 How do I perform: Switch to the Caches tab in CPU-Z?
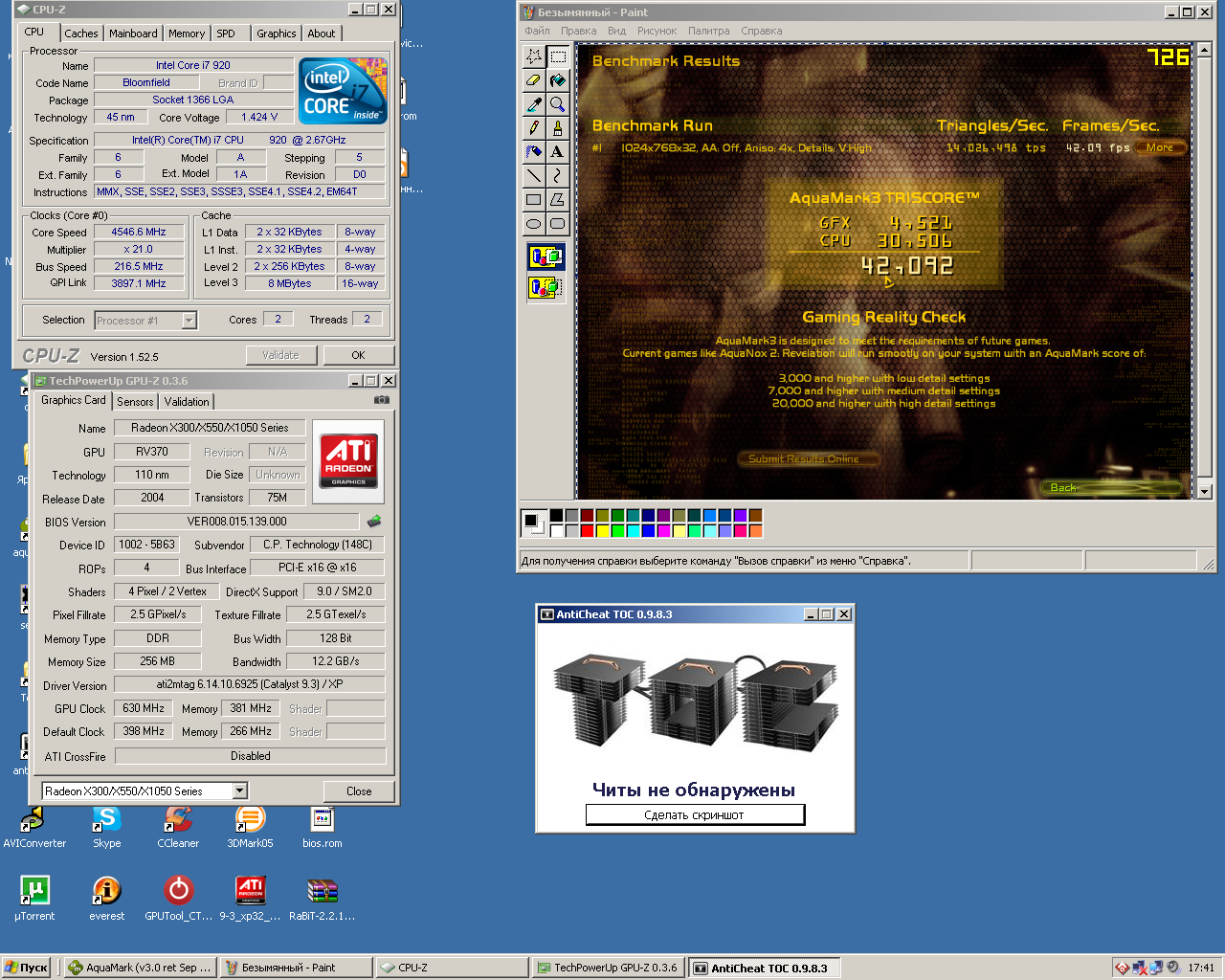click(x=81, y=33)
